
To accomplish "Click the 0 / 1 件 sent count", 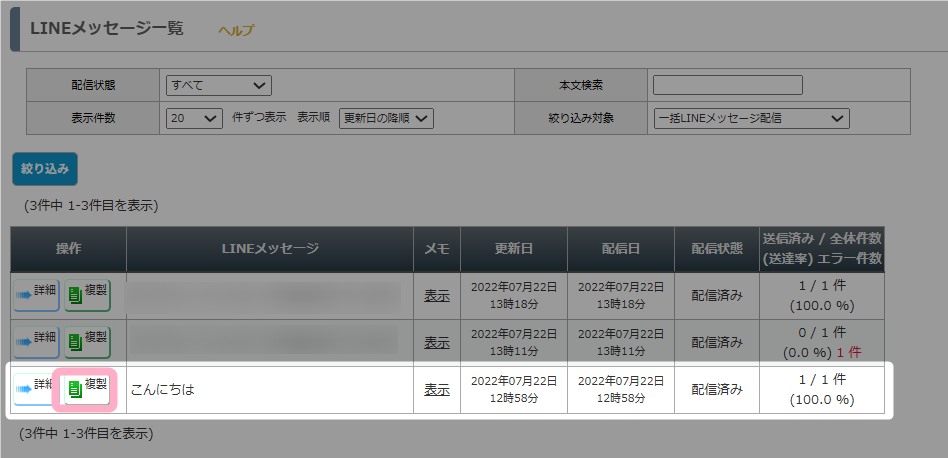I will tap(822, 332).
